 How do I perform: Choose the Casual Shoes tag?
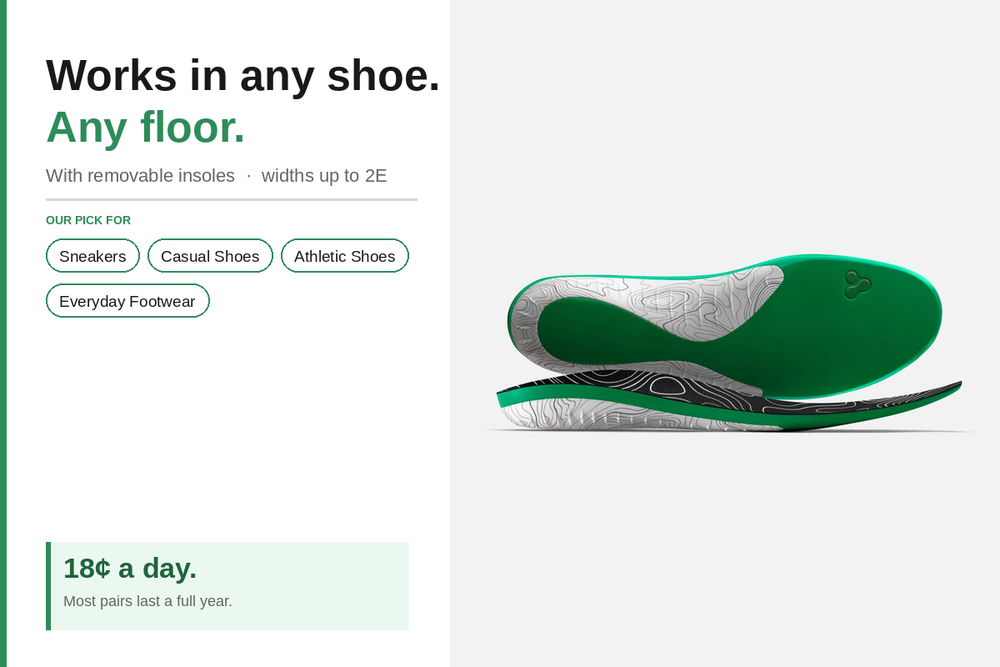[x=210, y=256]
